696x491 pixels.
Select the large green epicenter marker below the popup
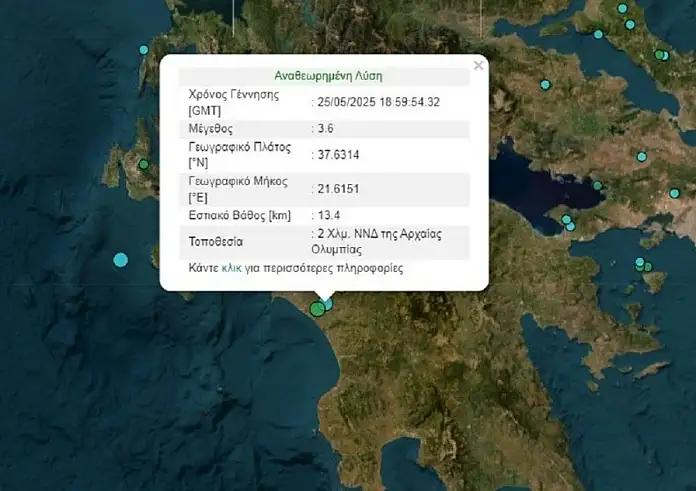[x=318, y=309]
